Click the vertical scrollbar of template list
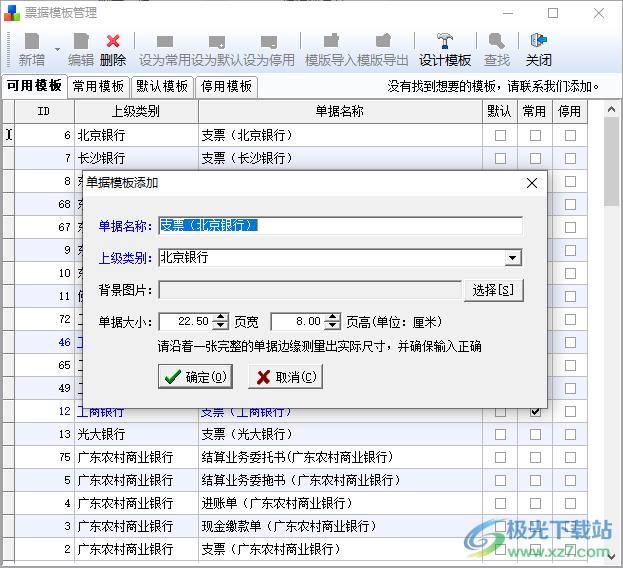This screenshot has height=568, width=623. 612,350
